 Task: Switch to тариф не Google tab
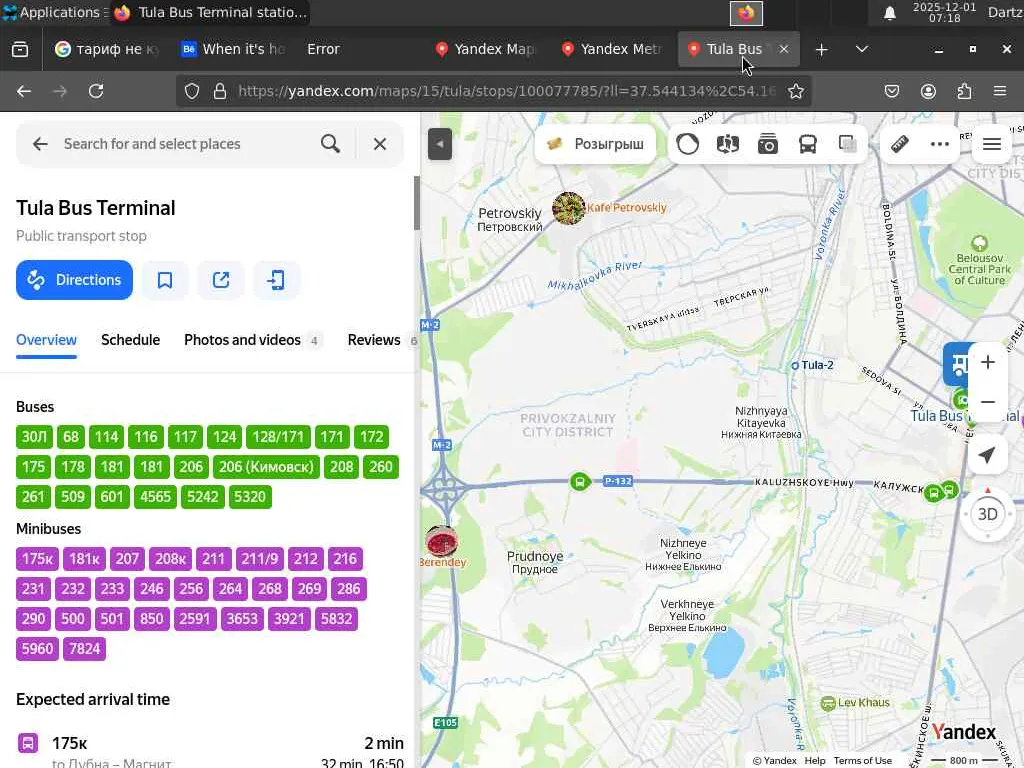(108, 49)
